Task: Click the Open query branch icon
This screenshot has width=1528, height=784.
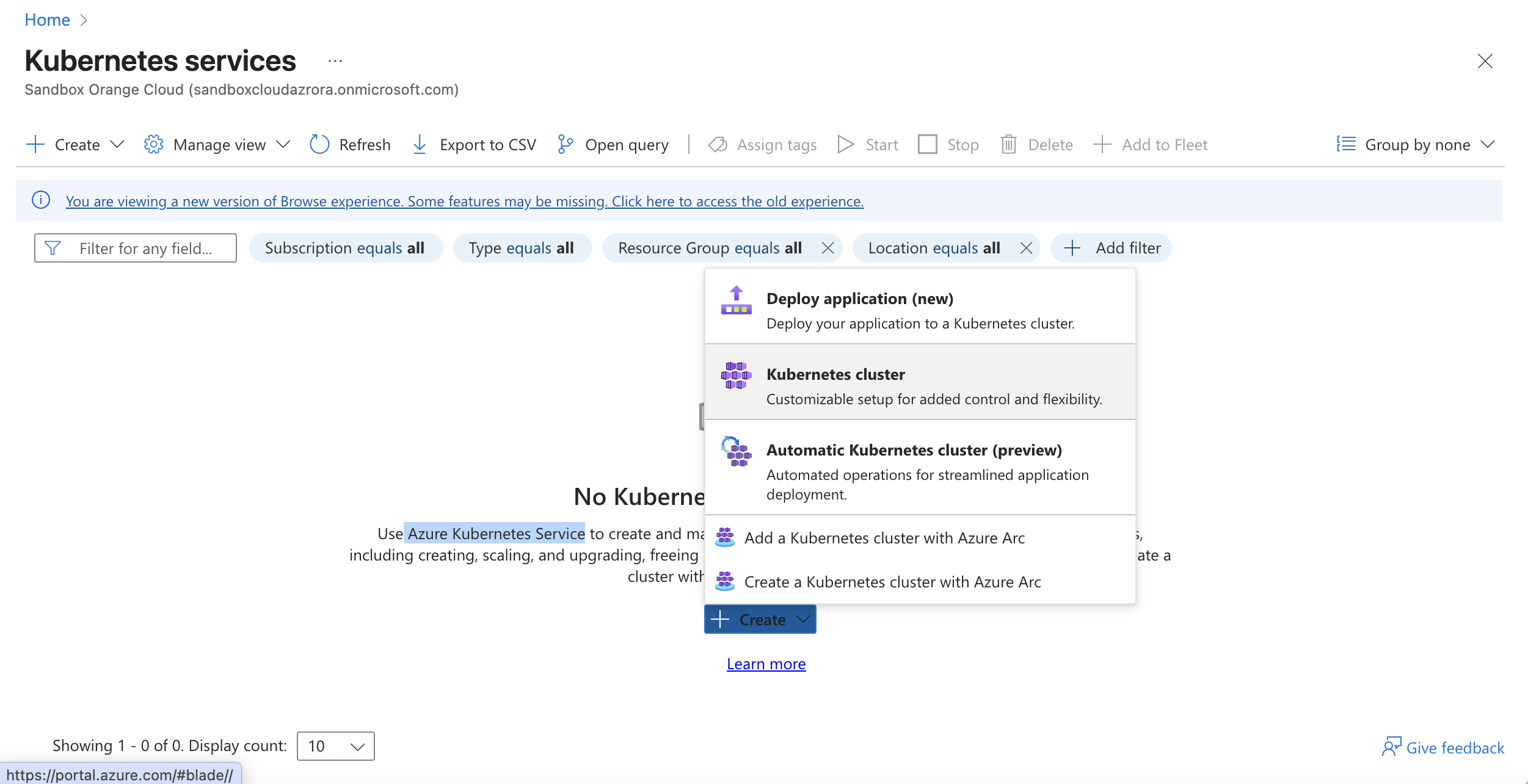Action: pos(566,145)
